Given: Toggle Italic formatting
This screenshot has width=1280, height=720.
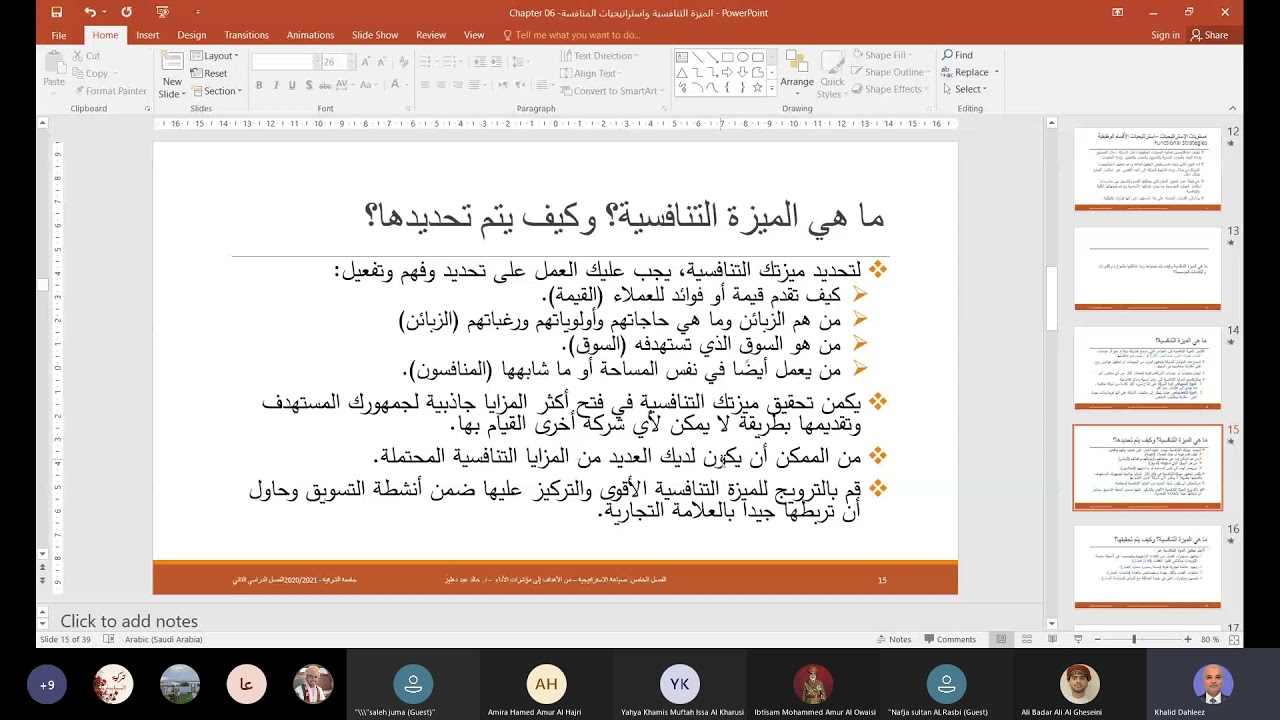Looking at the screenshot, I should click(276, 85).
